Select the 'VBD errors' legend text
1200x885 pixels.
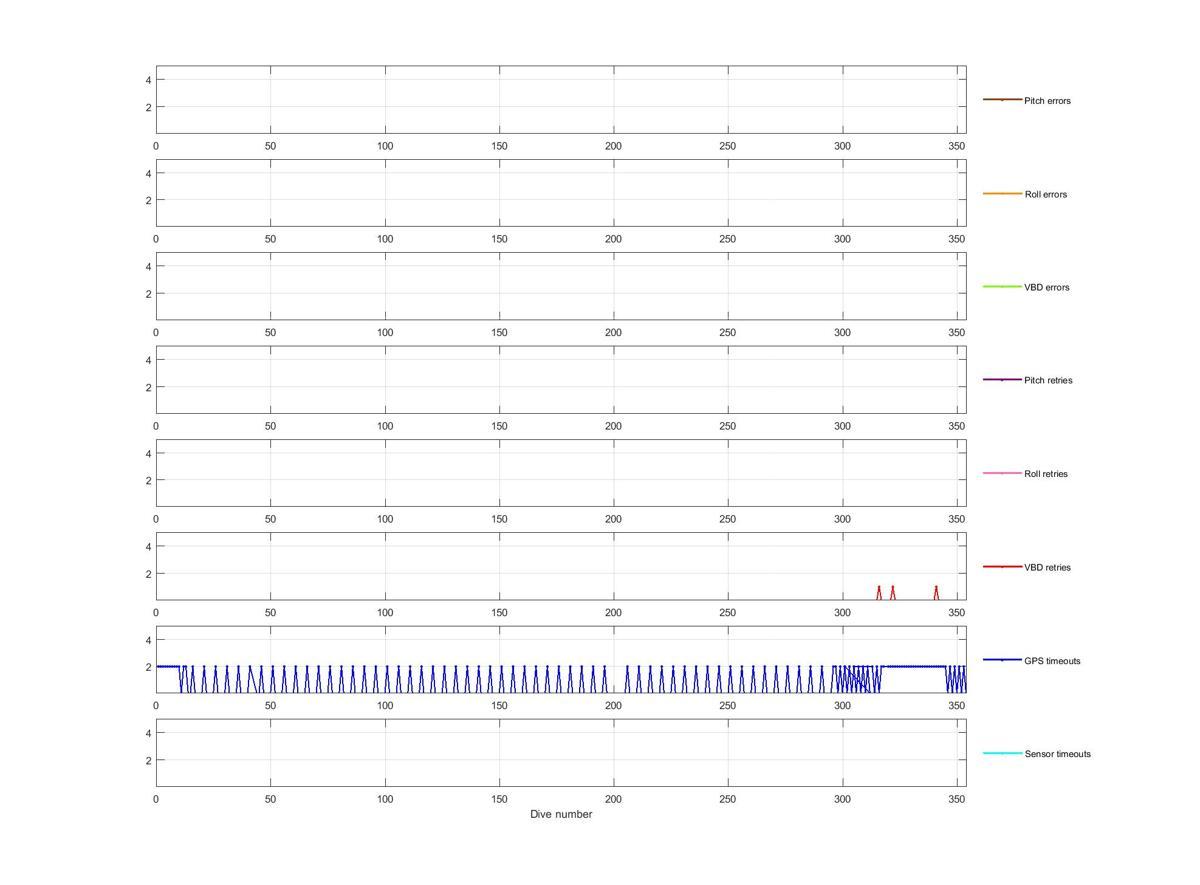click(x=1047, y=287)
